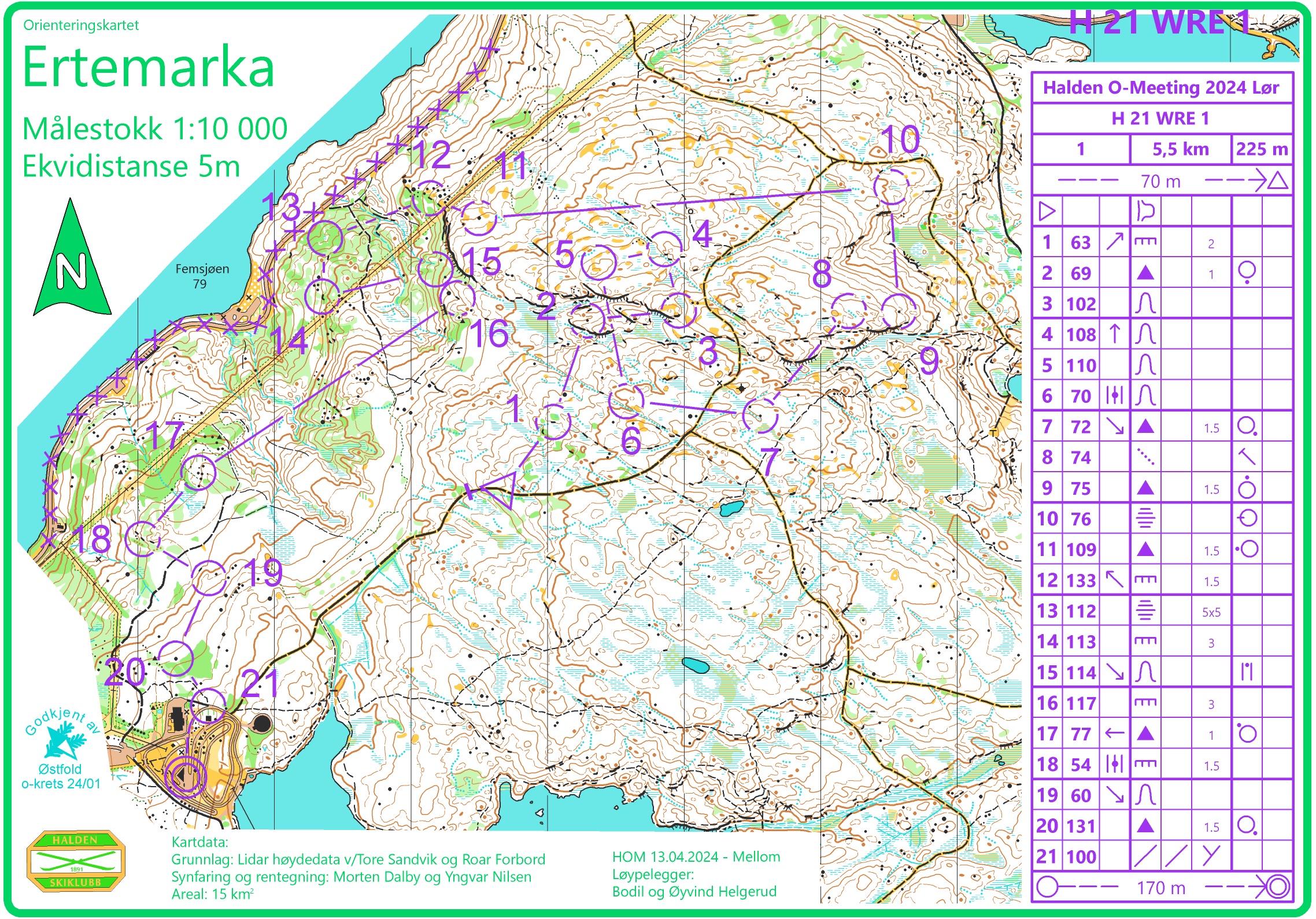Viewport: 1316px width, 919px height.
Task: Click the H 21 WRE 1 table cell
Action: (1161, 118)
